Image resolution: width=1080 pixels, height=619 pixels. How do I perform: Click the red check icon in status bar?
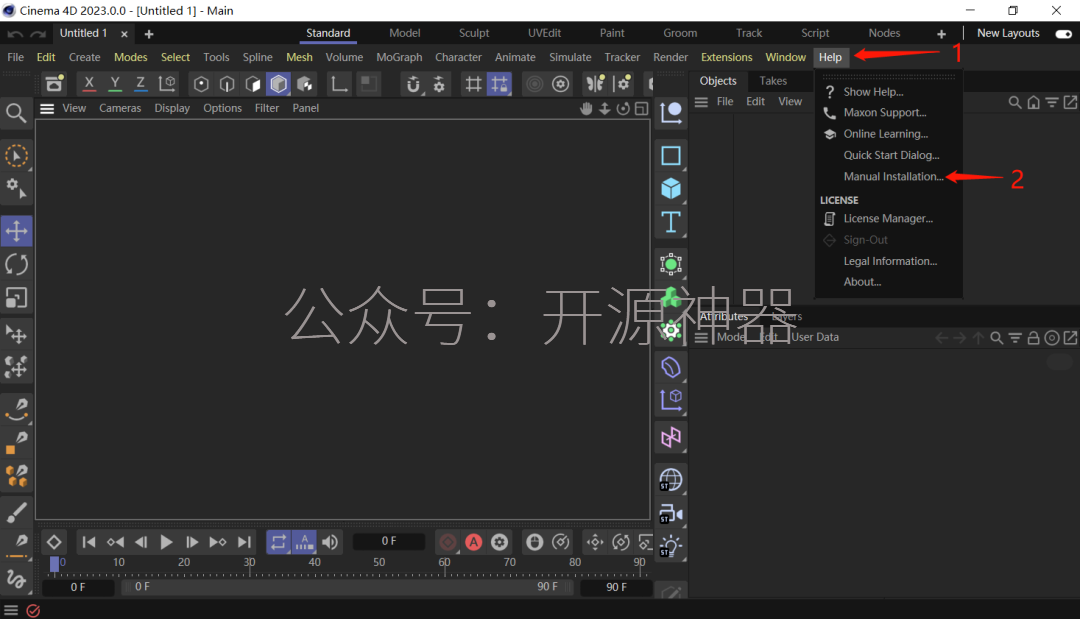33,610
